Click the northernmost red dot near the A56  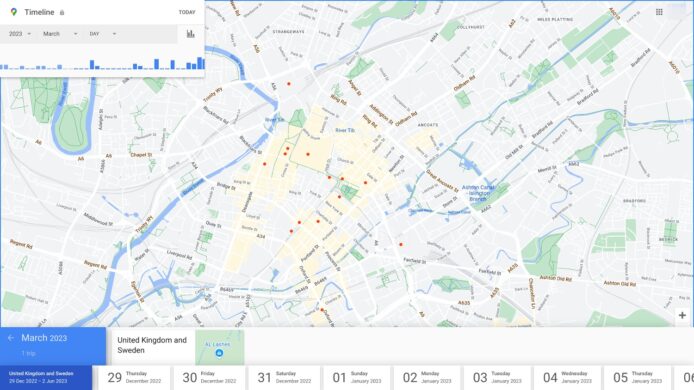289,84
